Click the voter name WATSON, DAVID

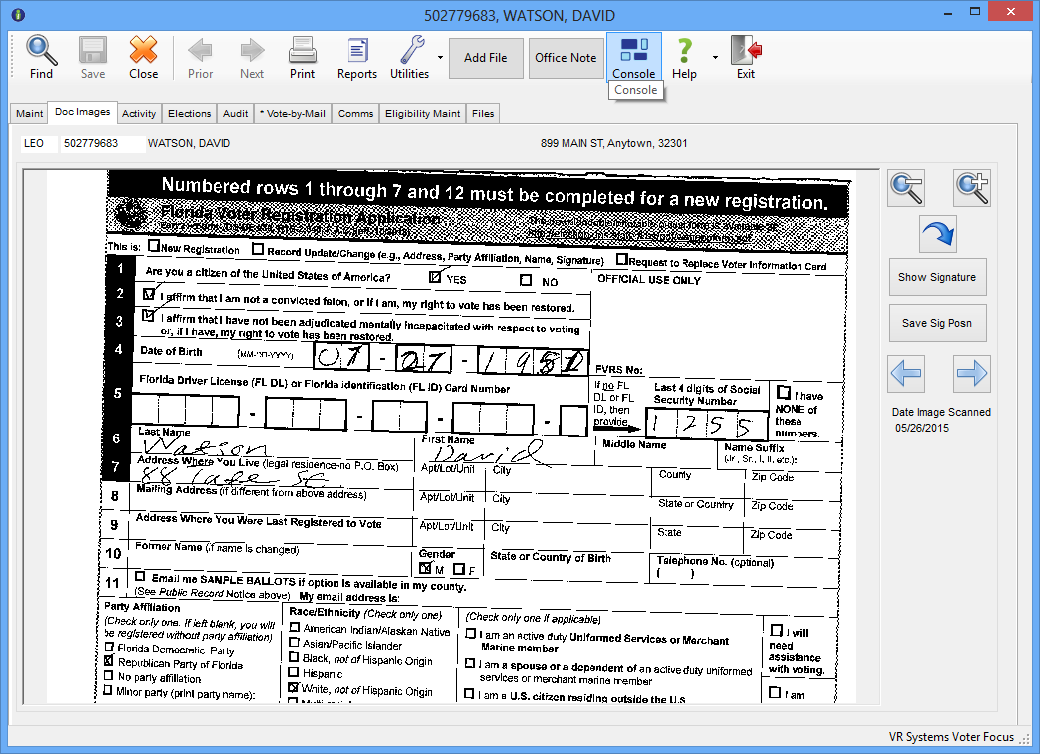(x=189, y=143)
